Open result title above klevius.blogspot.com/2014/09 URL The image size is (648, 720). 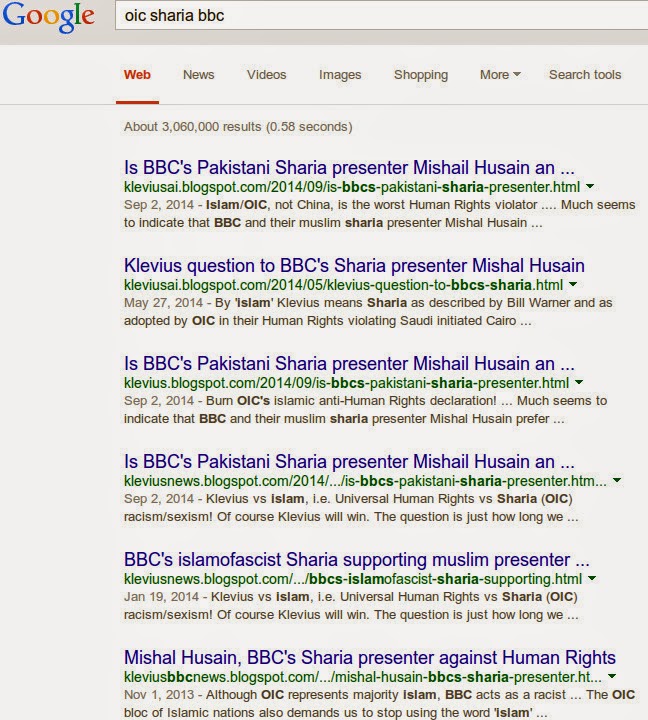pyautogui.click(x=349, y=364)
